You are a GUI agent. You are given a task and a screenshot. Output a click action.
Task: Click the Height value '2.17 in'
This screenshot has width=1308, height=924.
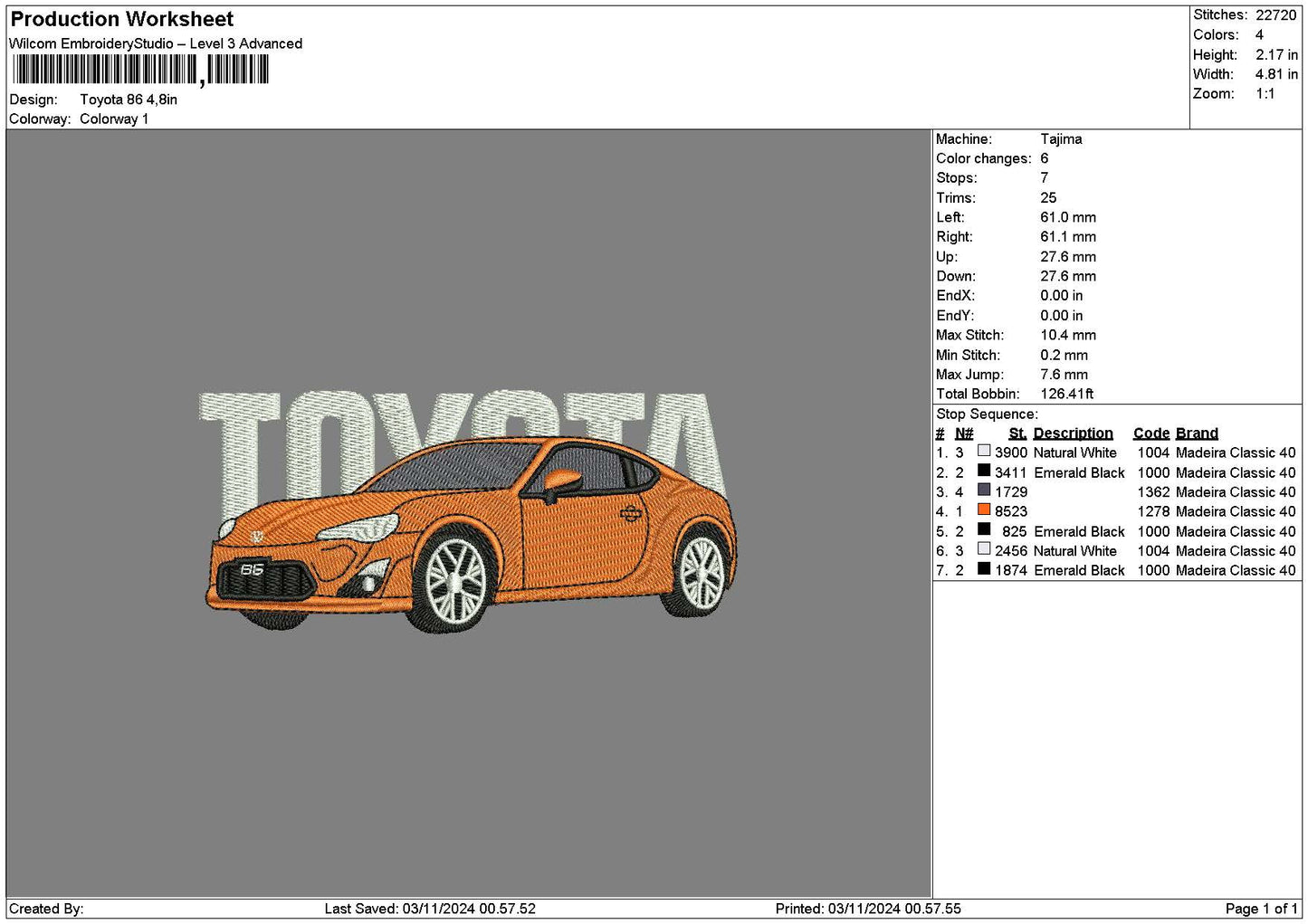click(1276, 54)
